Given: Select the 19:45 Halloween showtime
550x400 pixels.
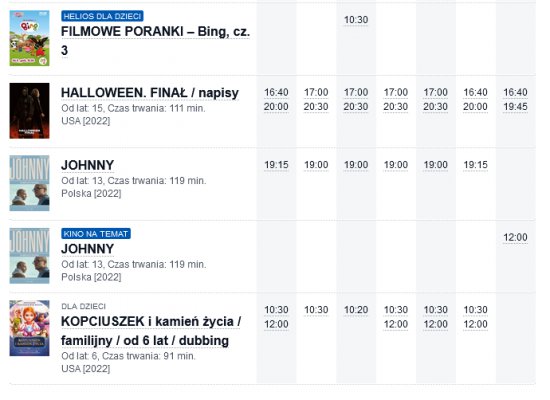Looking at the screenshot, I should click(x=515, y=107).
